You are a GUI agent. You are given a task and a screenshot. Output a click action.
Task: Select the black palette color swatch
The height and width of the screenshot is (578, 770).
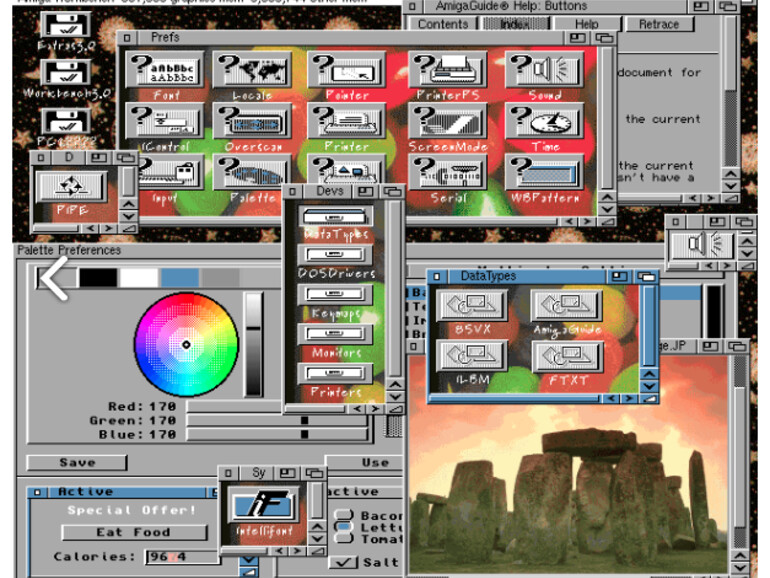(x=99, y=278)
